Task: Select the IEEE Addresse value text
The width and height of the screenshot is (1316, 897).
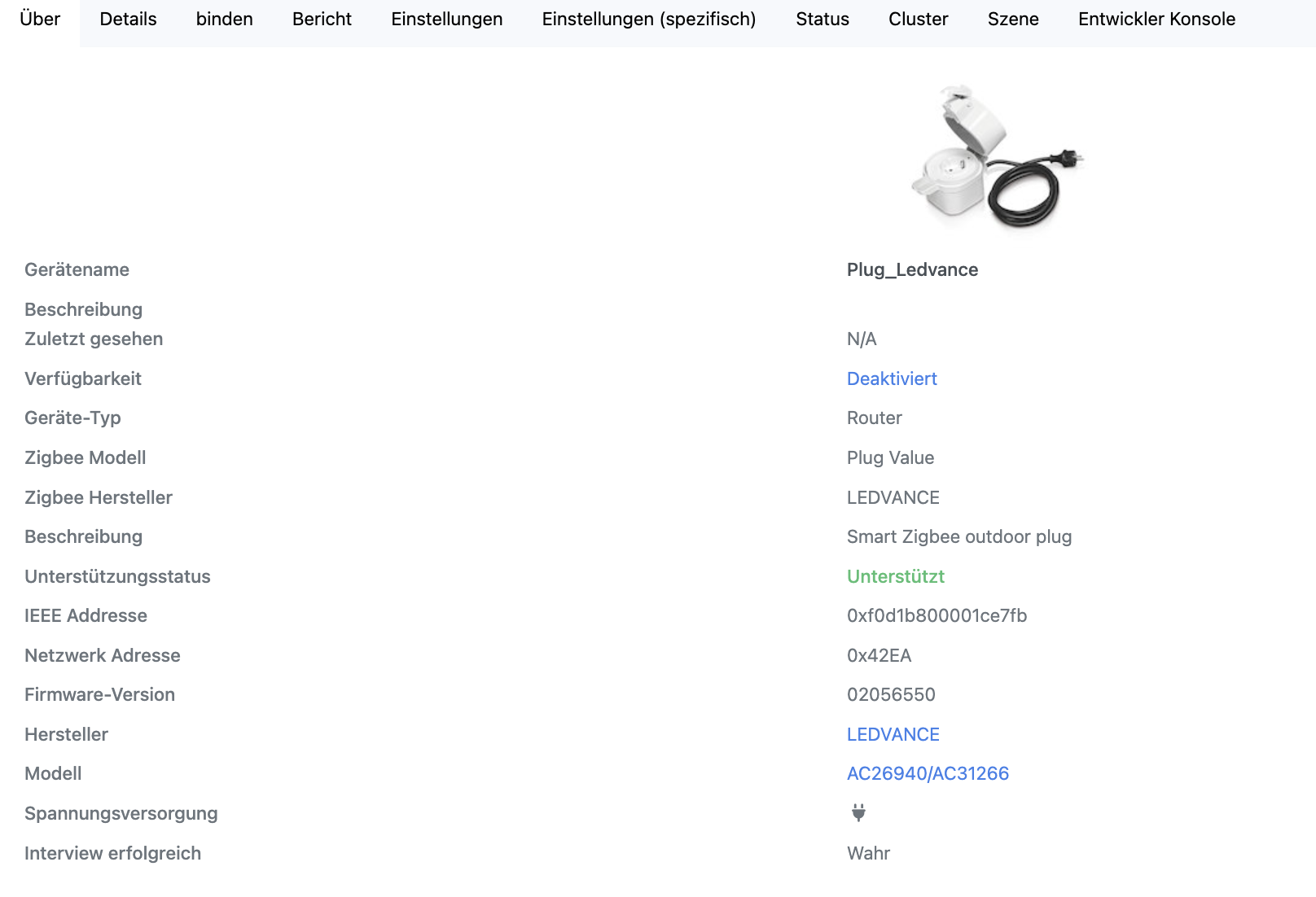Action: [x=937, y=615]
